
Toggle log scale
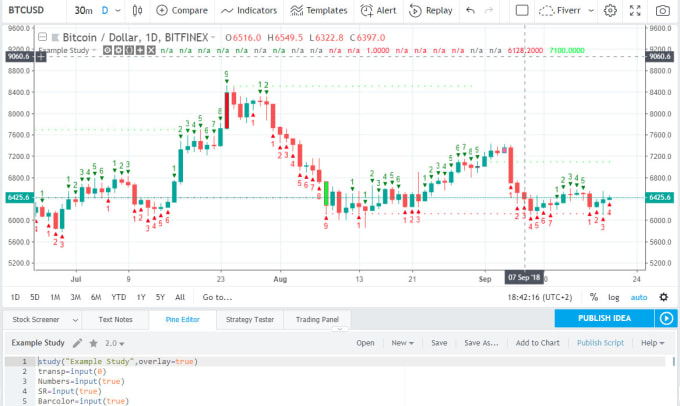click(614, 297)
